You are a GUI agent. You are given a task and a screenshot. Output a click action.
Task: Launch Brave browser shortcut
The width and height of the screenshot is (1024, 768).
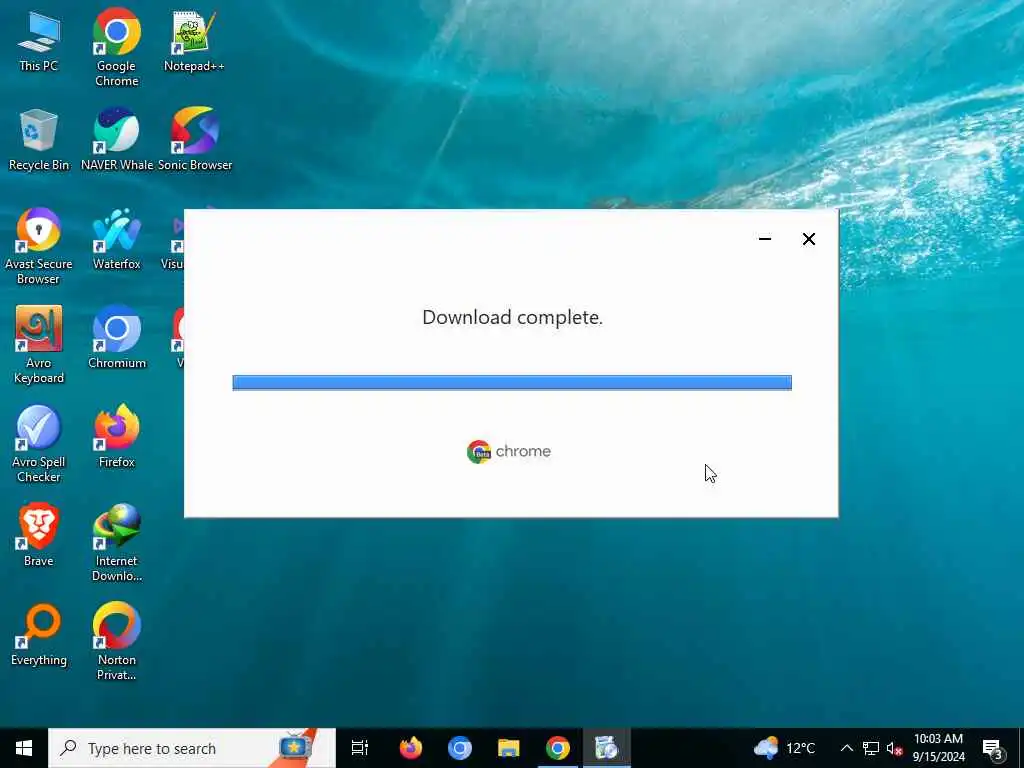[39, 536]
